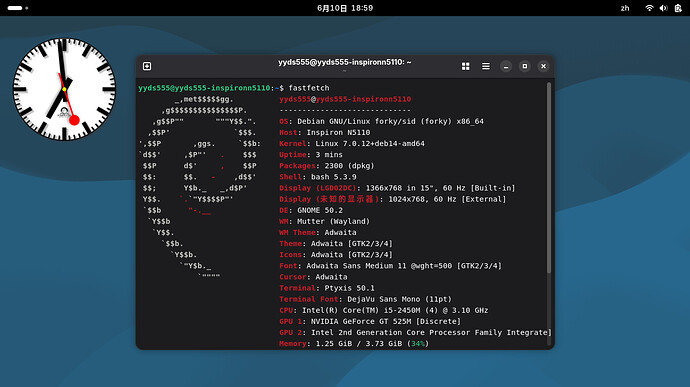This screenshot has width=690, height=387.
Task: Show the tab overview grid
Action: 466,66
